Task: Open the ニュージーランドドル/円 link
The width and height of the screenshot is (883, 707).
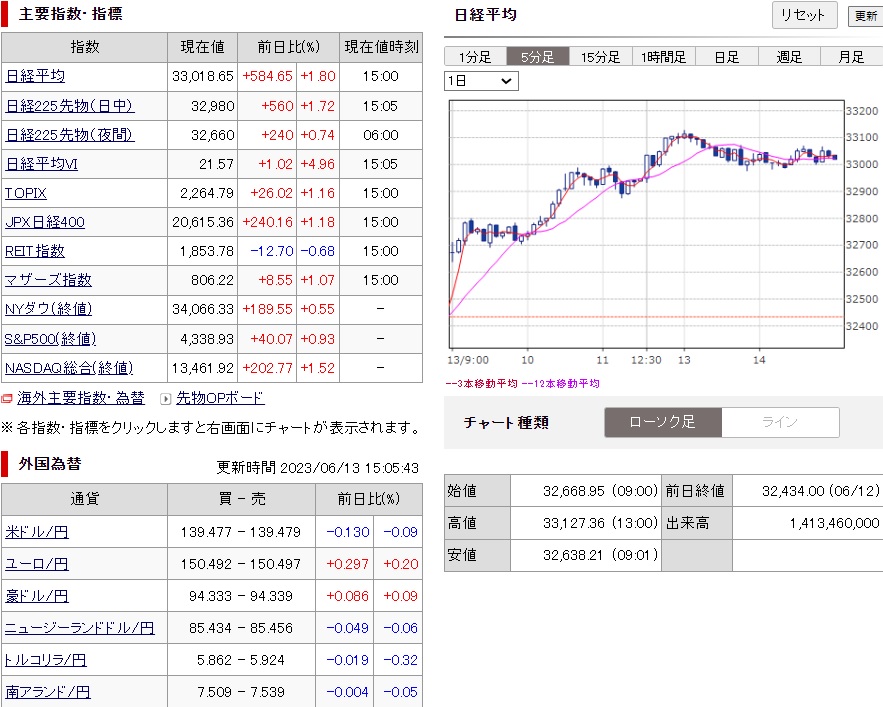Action: click(79, 628)
